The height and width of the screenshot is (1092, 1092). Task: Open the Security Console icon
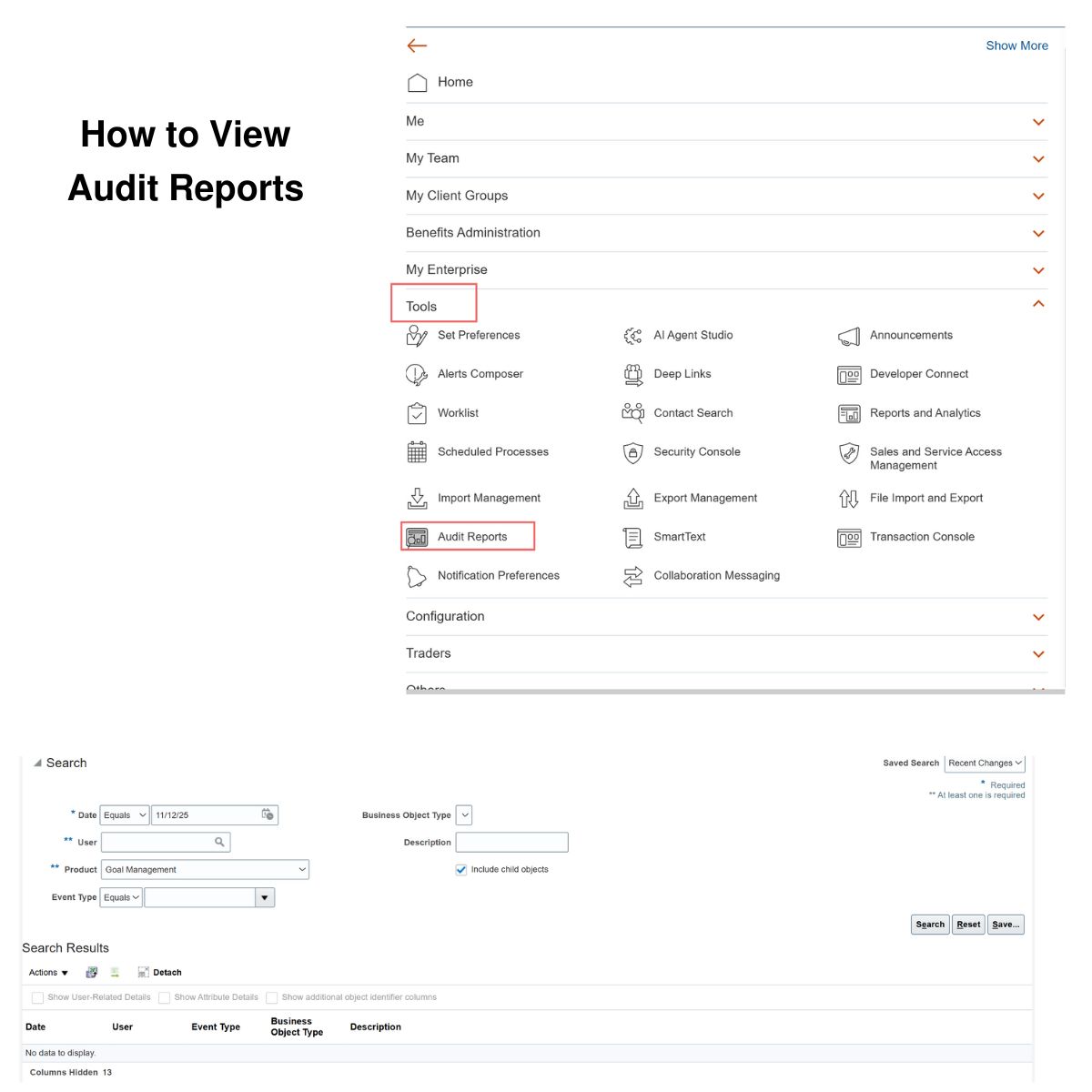tap(632, 452)
